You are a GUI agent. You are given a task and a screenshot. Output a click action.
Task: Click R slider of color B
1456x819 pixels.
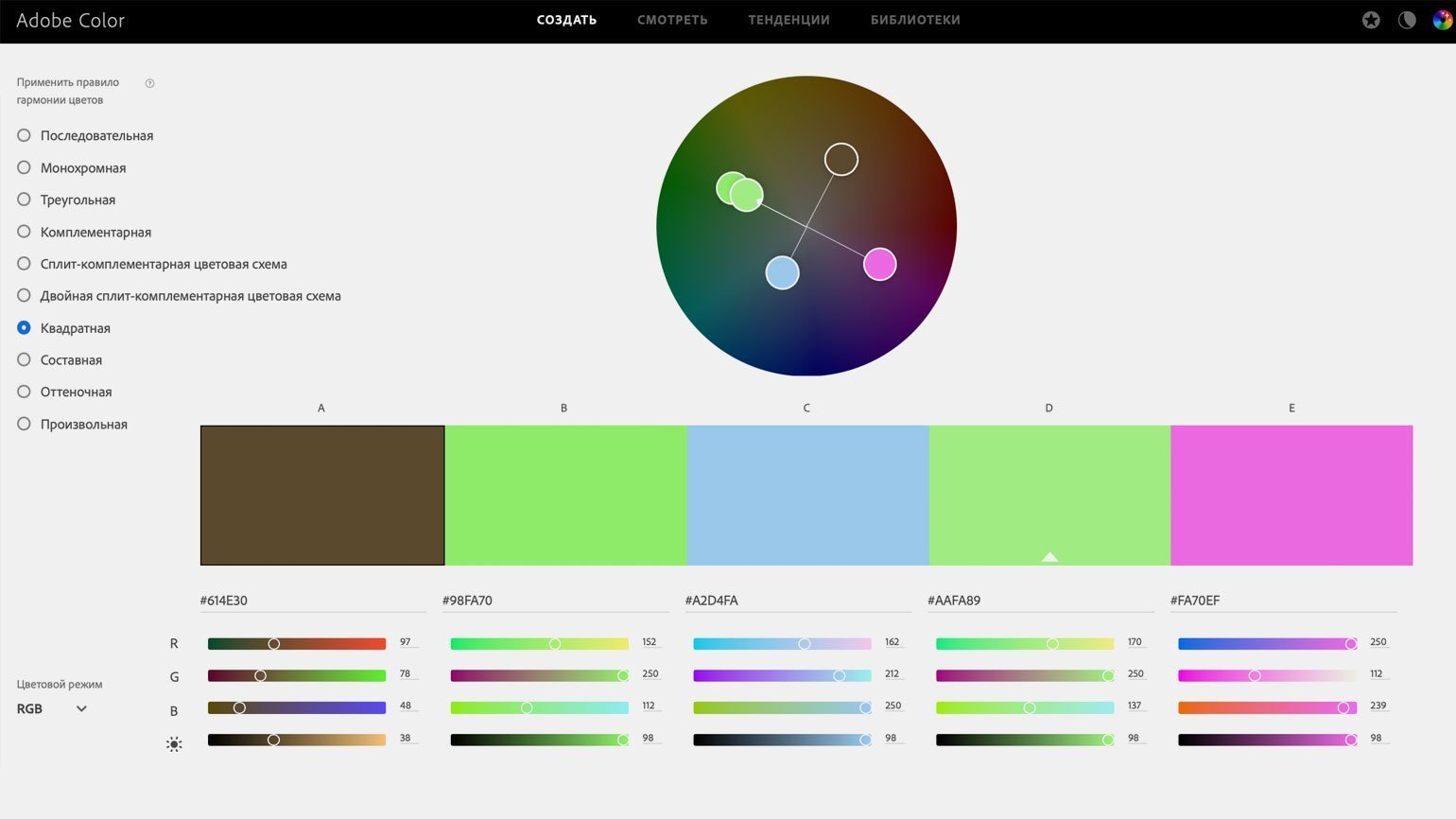click(x=540, y=643)
